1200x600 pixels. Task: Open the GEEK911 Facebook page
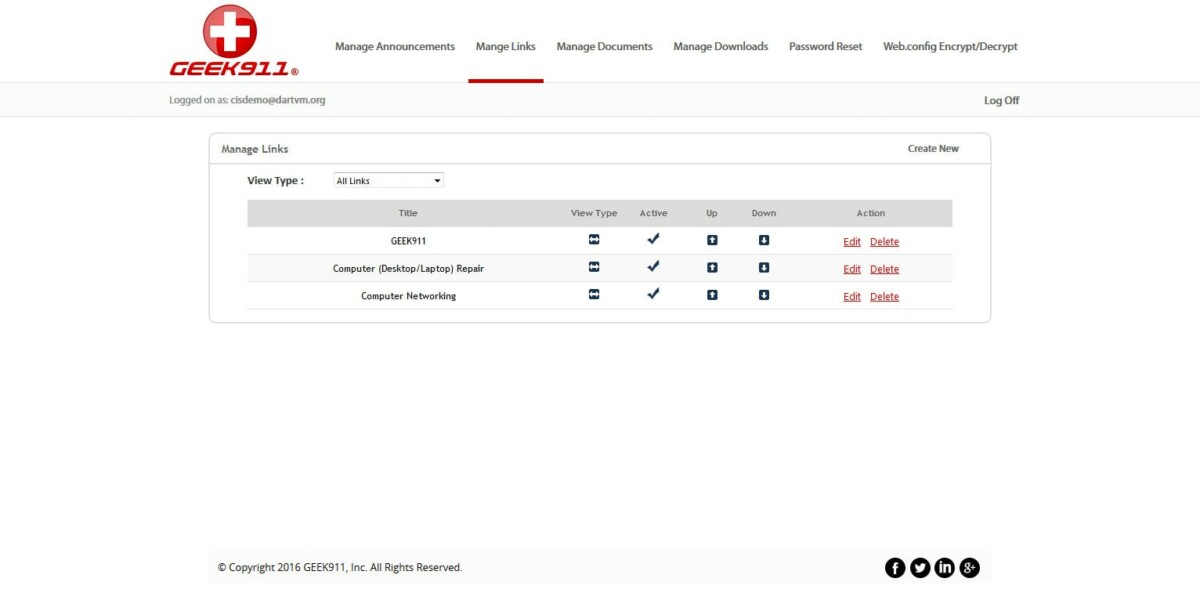895,567
